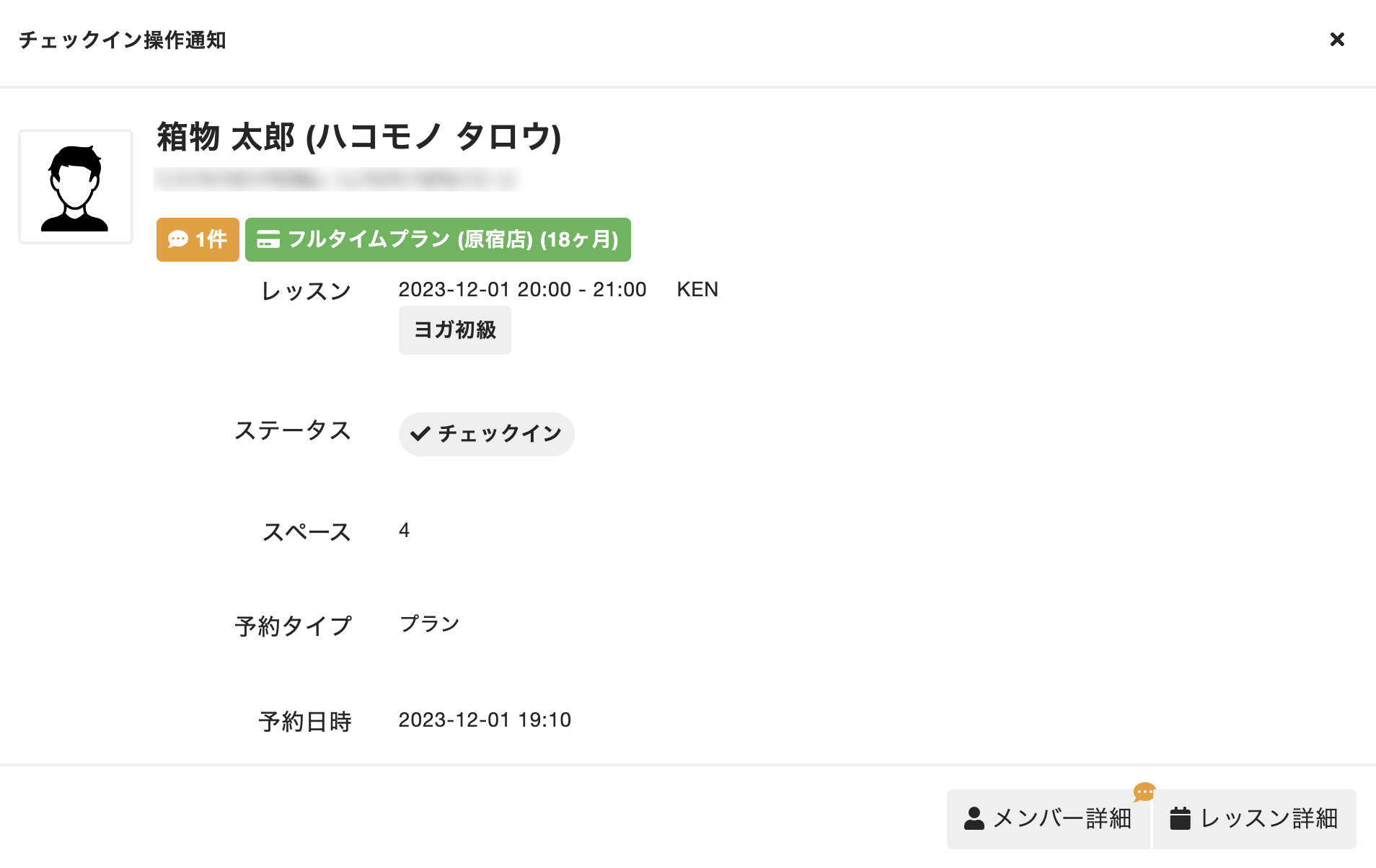The width and height of the screenshot is (1376, 868).
Task: Close the check-in notification dialog
Action: [x=1336, y=40]
